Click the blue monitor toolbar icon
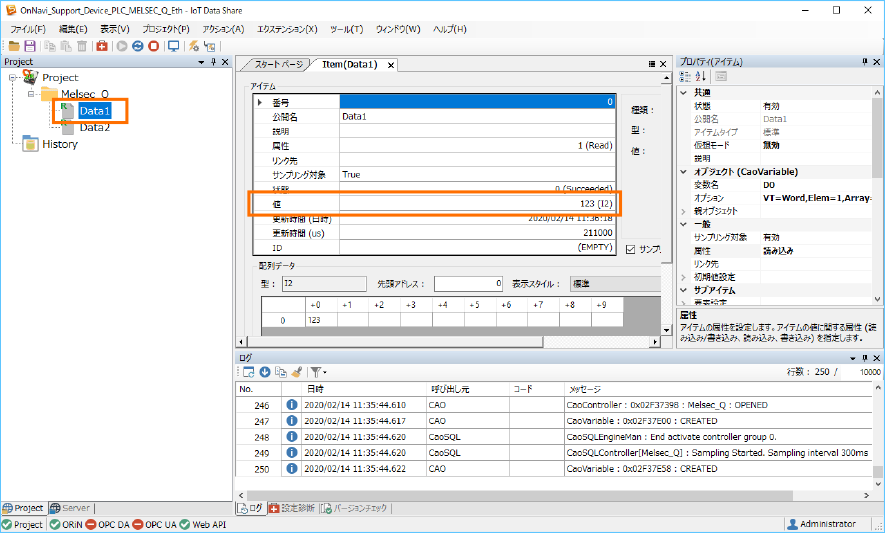Image resolution: width=885 pixels, height=533 pixels. pos(174,46)
